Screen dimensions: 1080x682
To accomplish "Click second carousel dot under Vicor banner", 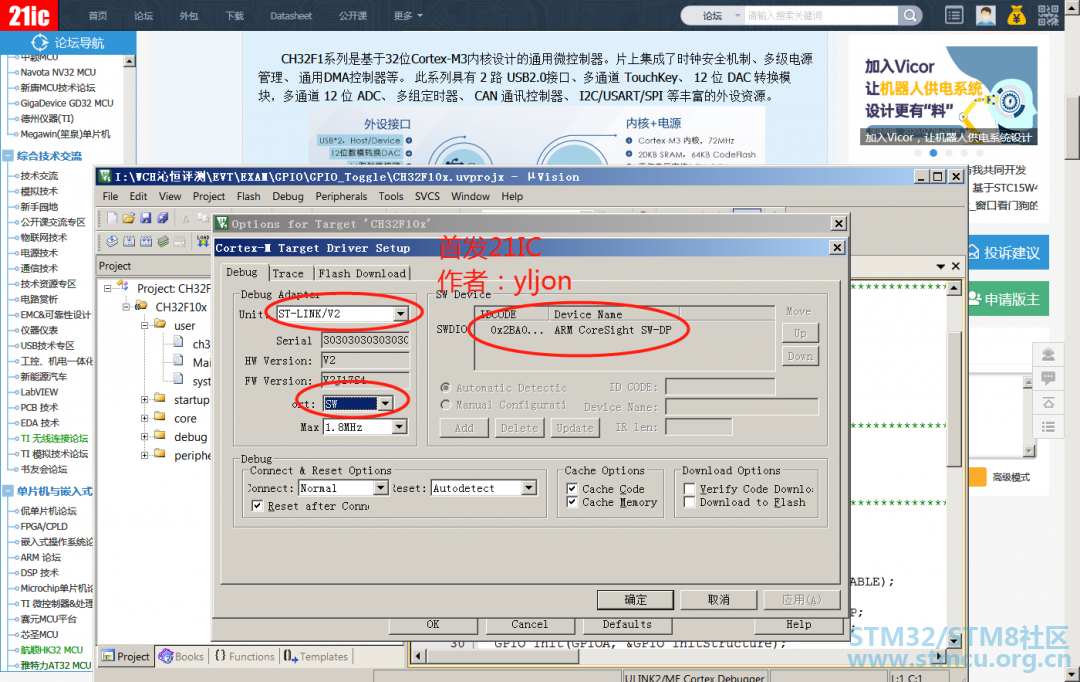I will point(933,153).
